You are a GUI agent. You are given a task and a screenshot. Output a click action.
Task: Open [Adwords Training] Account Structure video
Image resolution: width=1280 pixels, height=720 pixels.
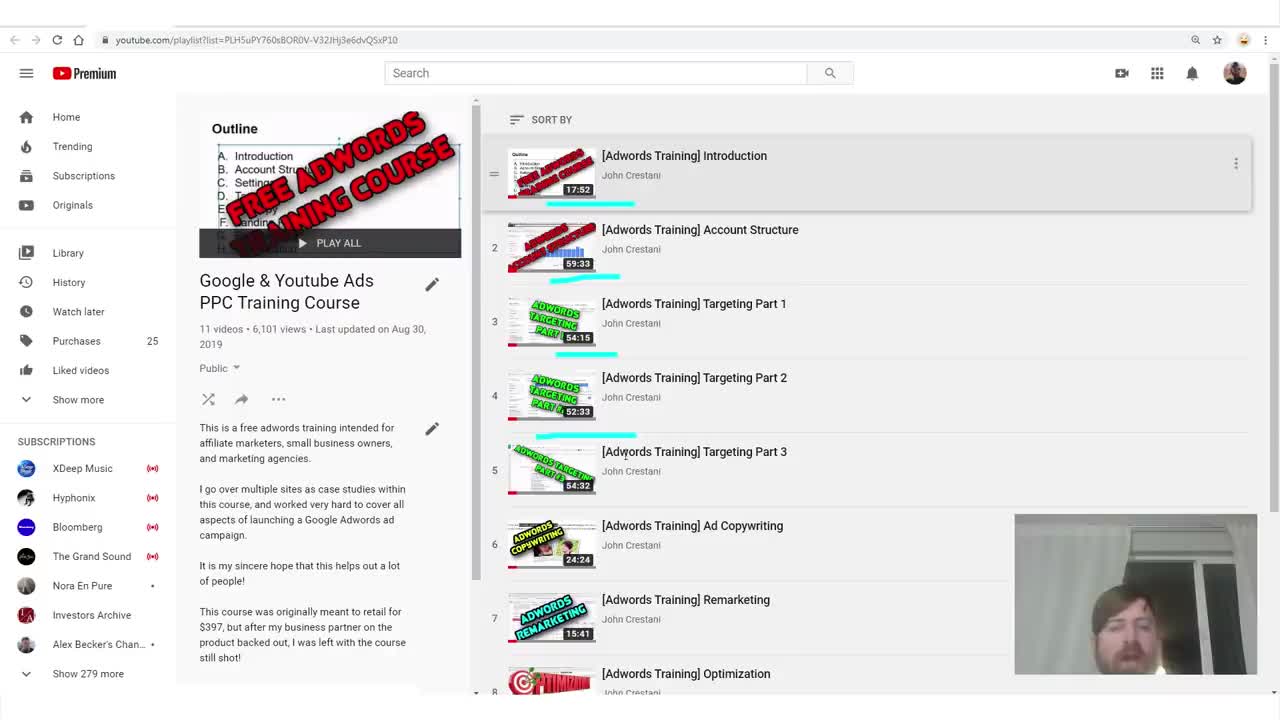[x=700, y=230]
